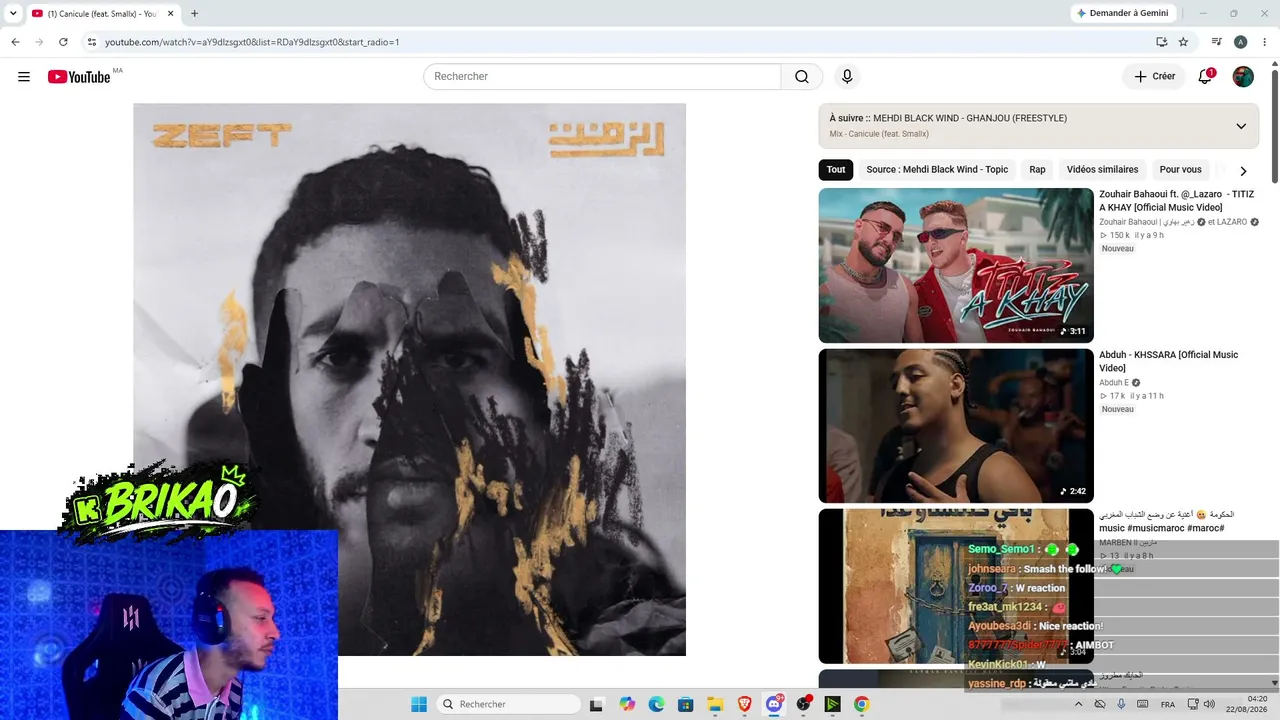1280x720 pixels.
Task: Open the Chrome three-dot menu
Action: click(1264, 42)
